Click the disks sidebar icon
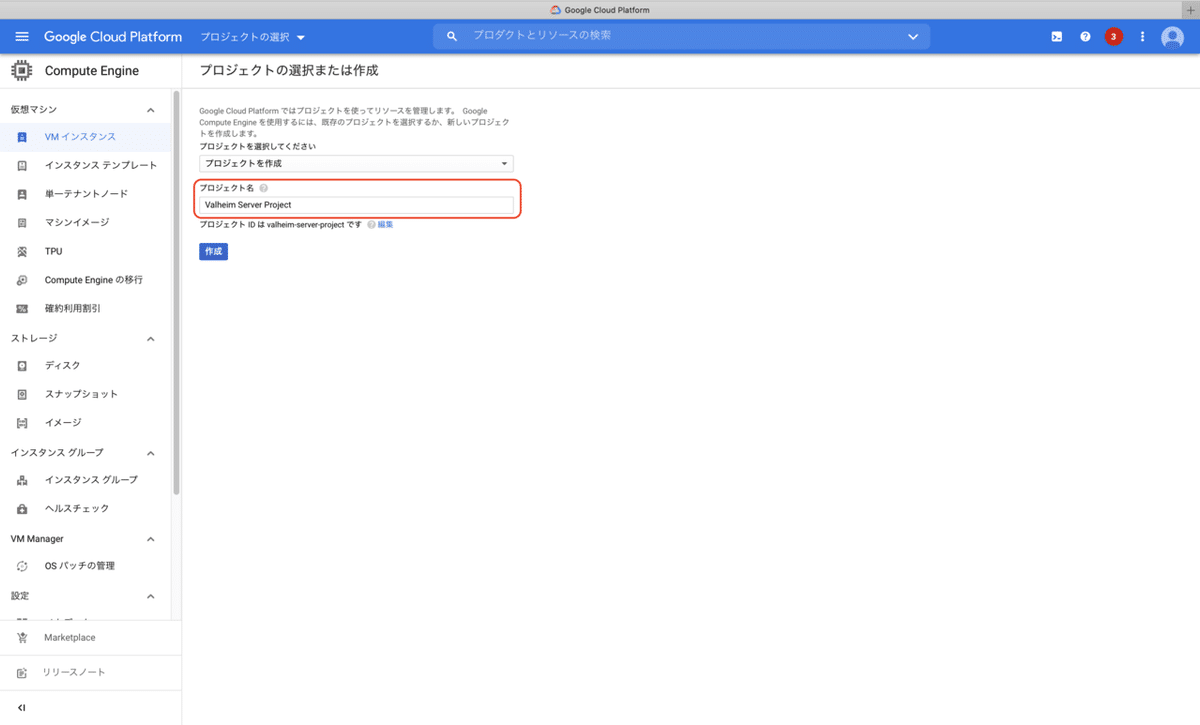The width and height of the screenshot is (1200, 725). tap(22, 366)
